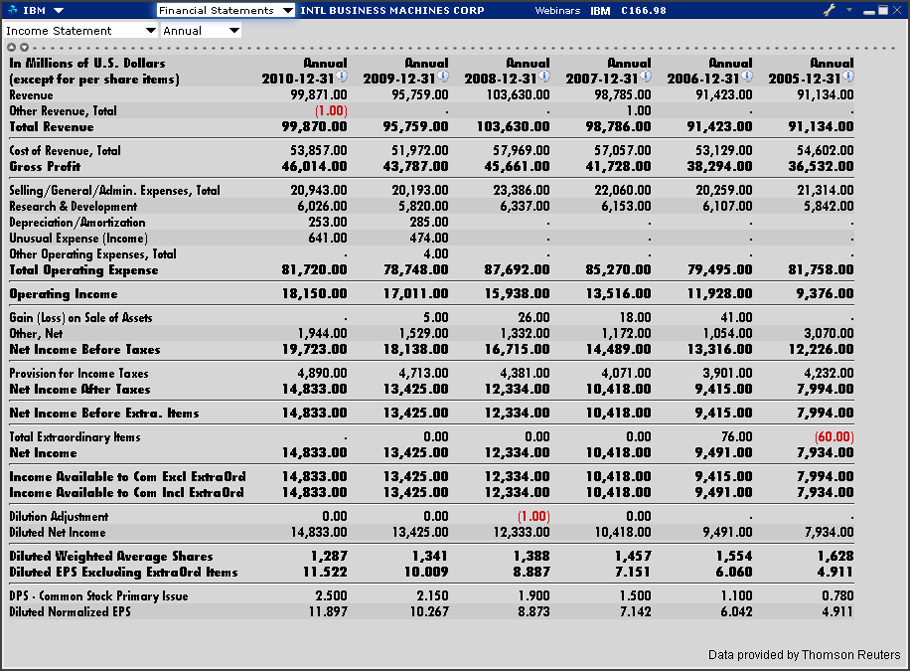The image size is (910, 671).
Task: Click 2007 Gain on Sale value 18.00
Action: (635, 318)
